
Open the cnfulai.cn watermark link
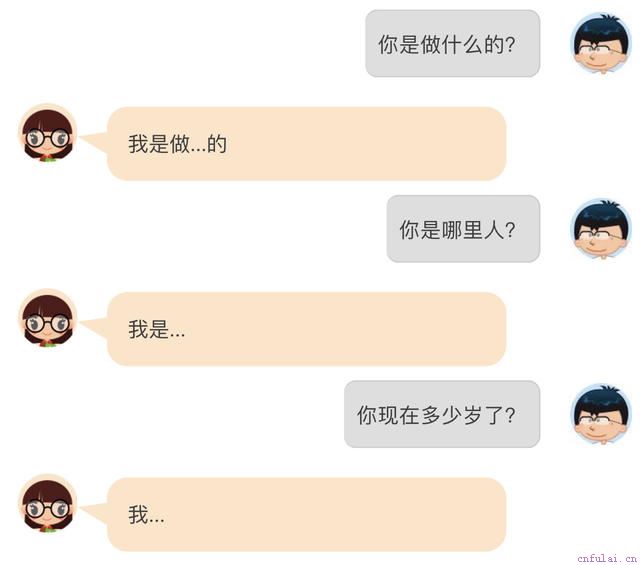point(607,558)
